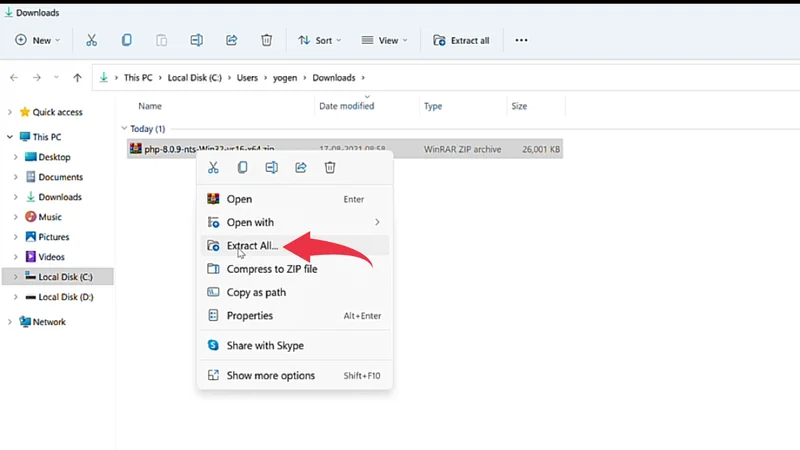Open the Sort dropdown

pyautogui.click(x=319, y=40)
